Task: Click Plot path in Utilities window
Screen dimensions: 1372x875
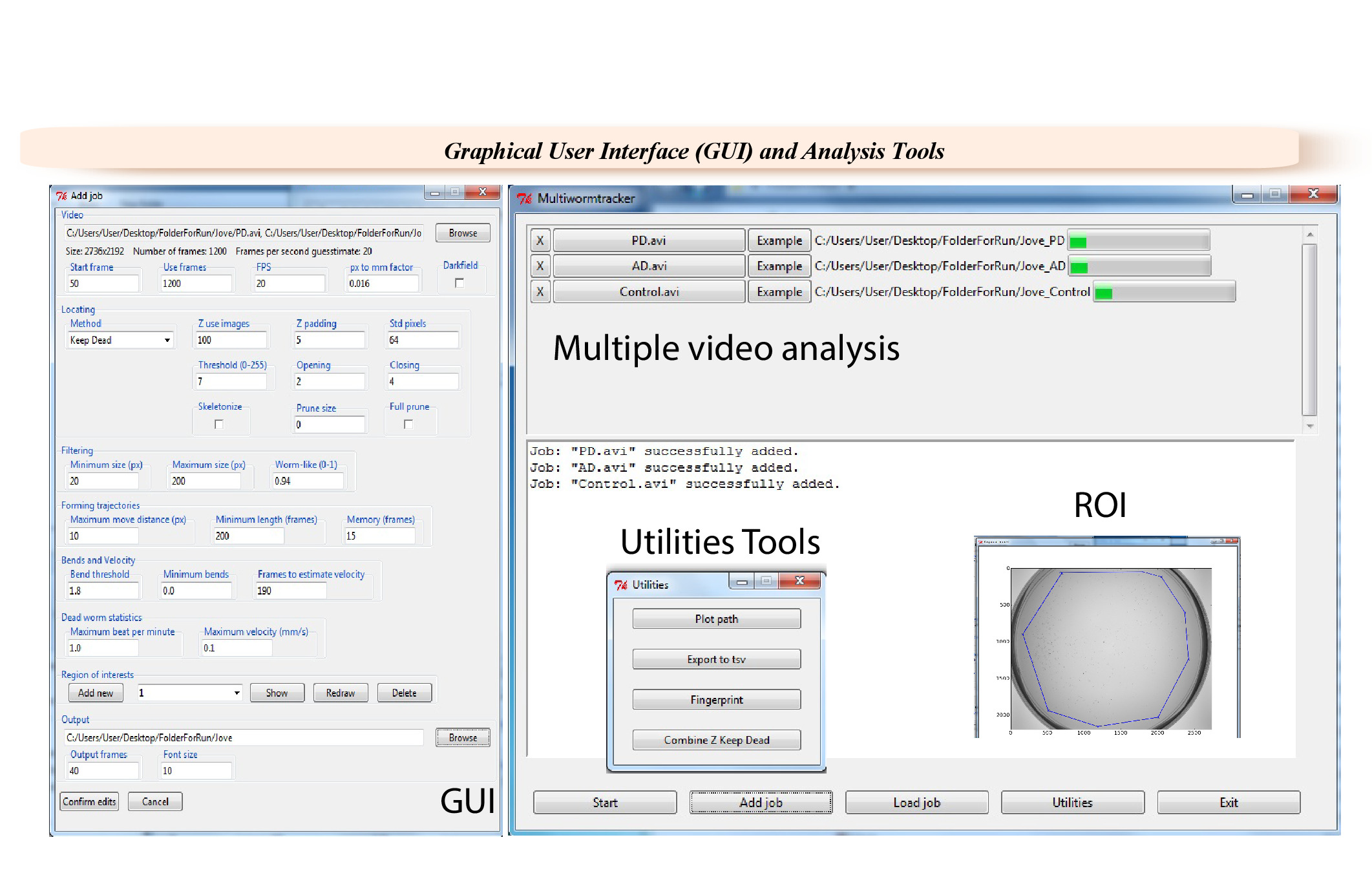Action: click(x=716, y=618)
